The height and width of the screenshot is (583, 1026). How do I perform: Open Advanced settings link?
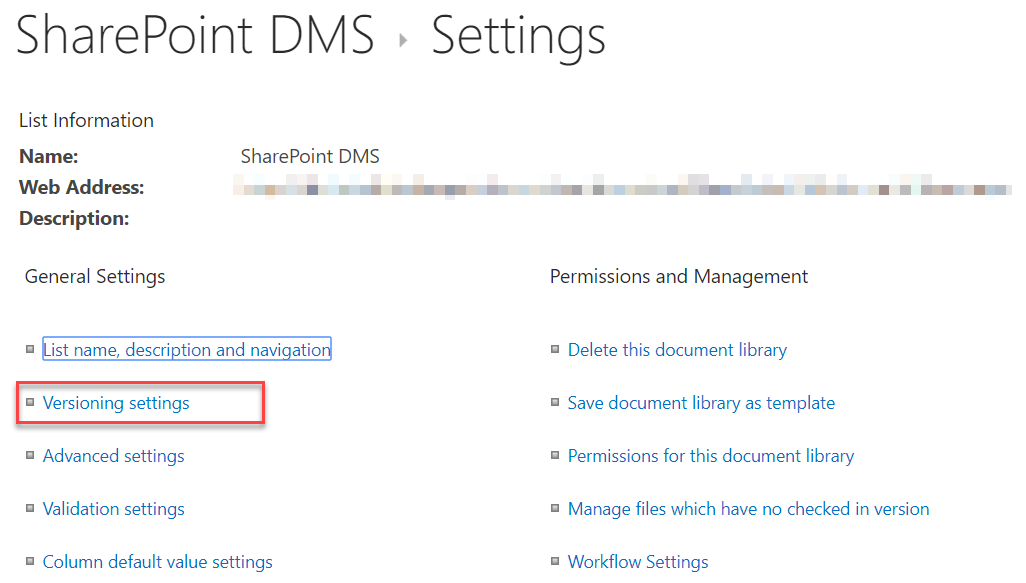tap(113, 456)
